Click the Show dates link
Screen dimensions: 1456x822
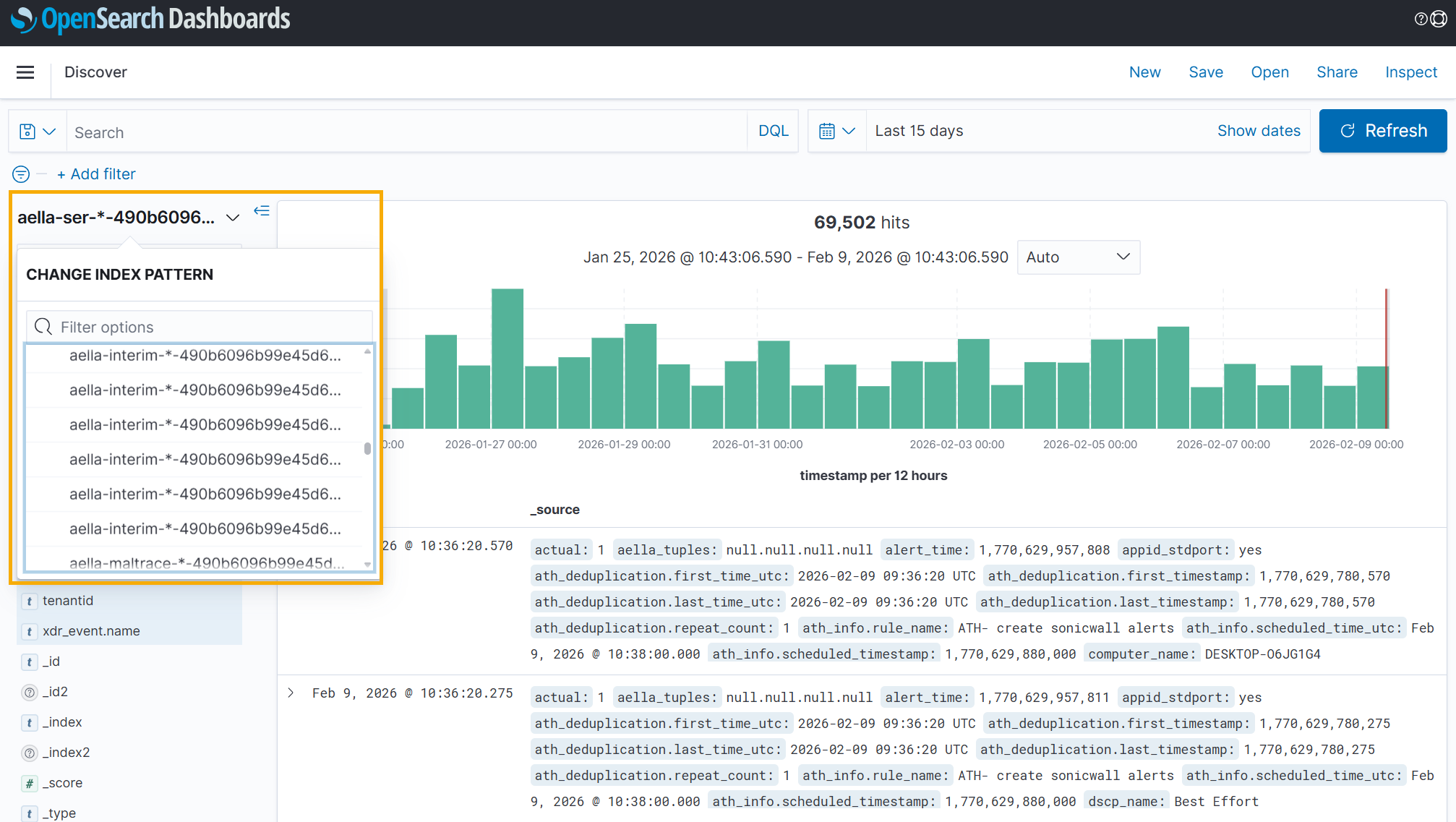pos(1258,132)
